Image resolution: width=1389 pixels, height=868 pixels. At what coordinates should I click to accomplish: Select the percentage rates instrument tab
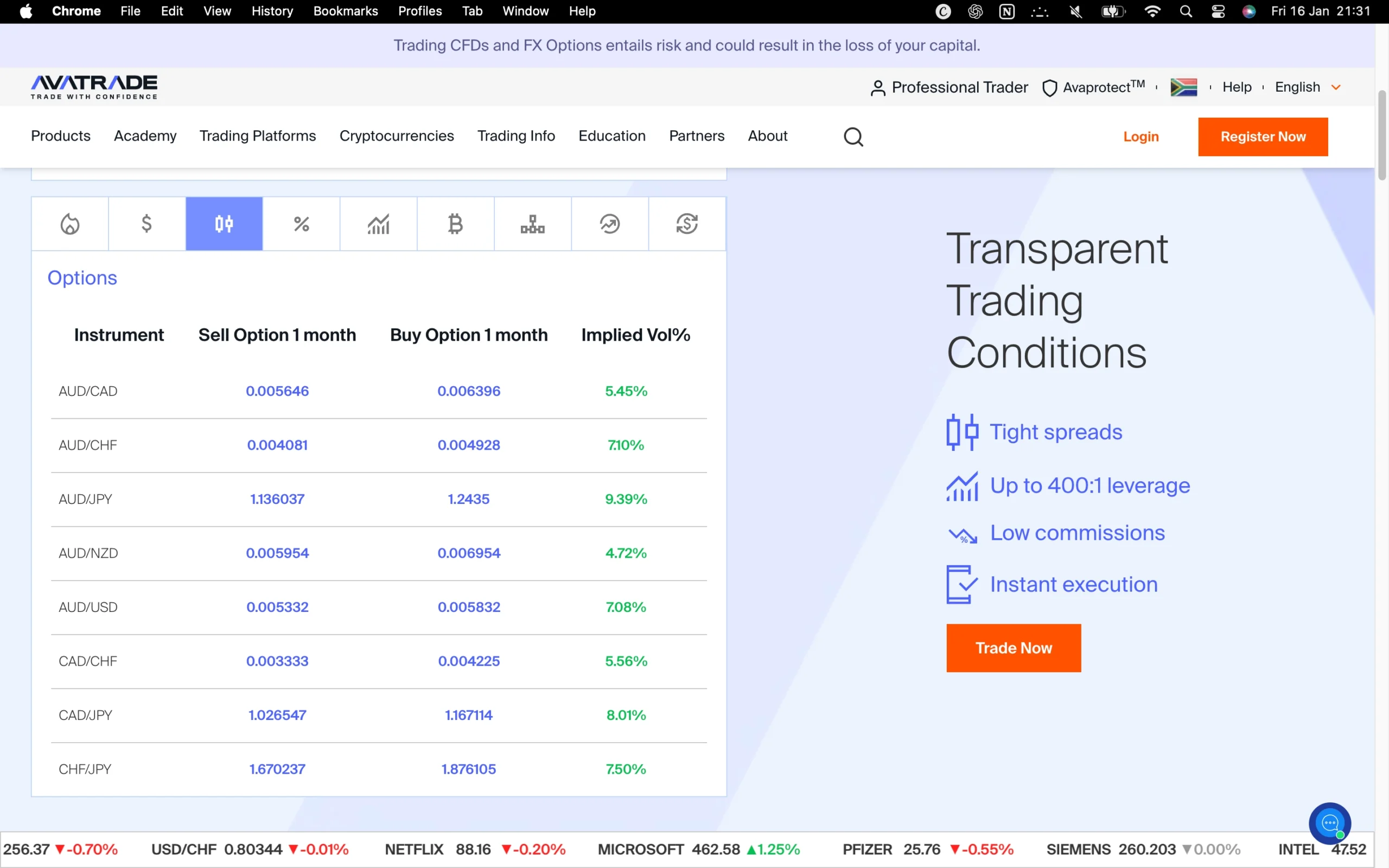click(x=301, y=224)
